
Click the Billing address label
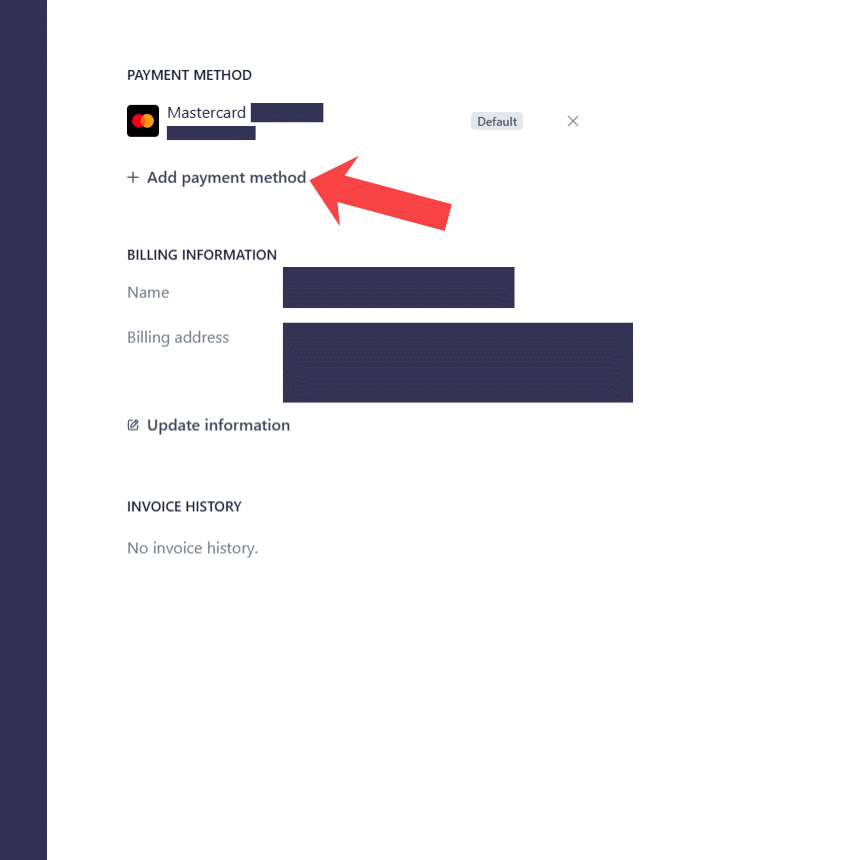point(178,338)
